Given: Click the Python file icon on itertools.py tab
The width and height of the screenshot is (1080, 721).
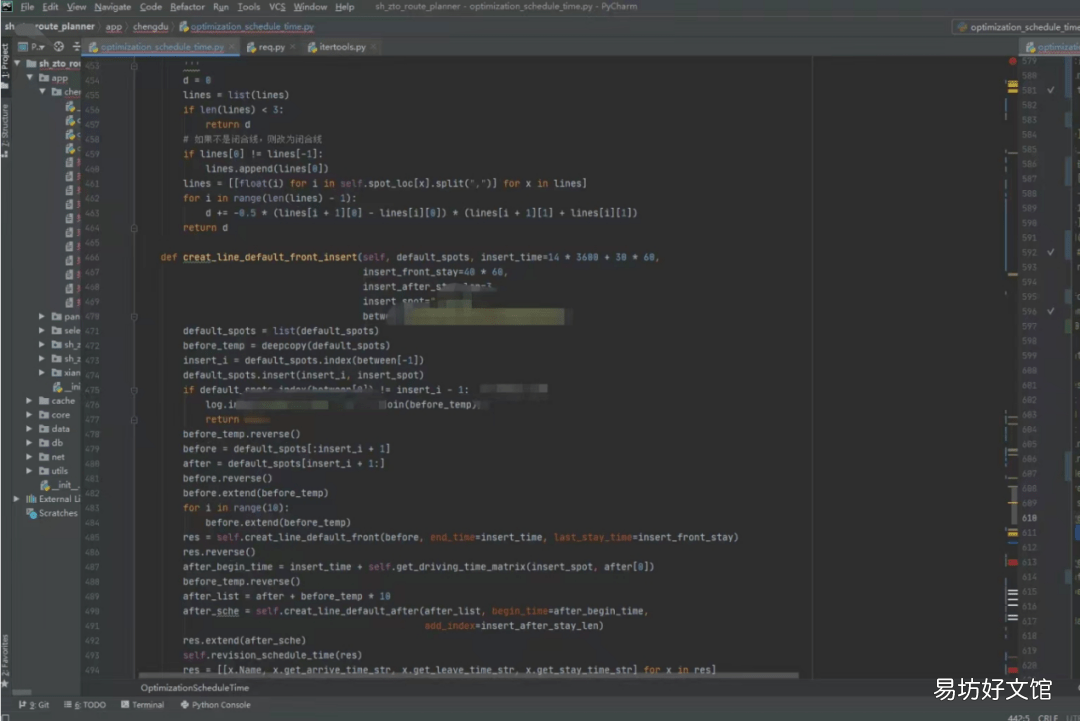Looking at the screenshot, I should coord(312,47).
